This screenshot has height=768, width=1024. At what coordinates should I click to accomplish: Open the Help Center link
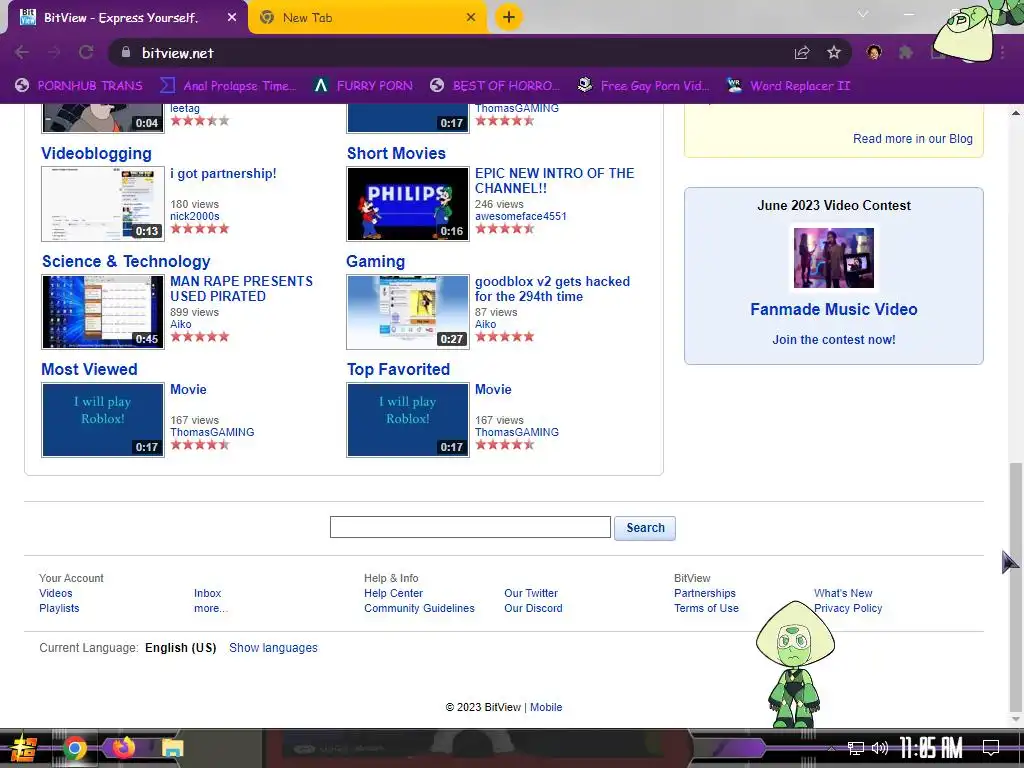(x=393, y=593)
